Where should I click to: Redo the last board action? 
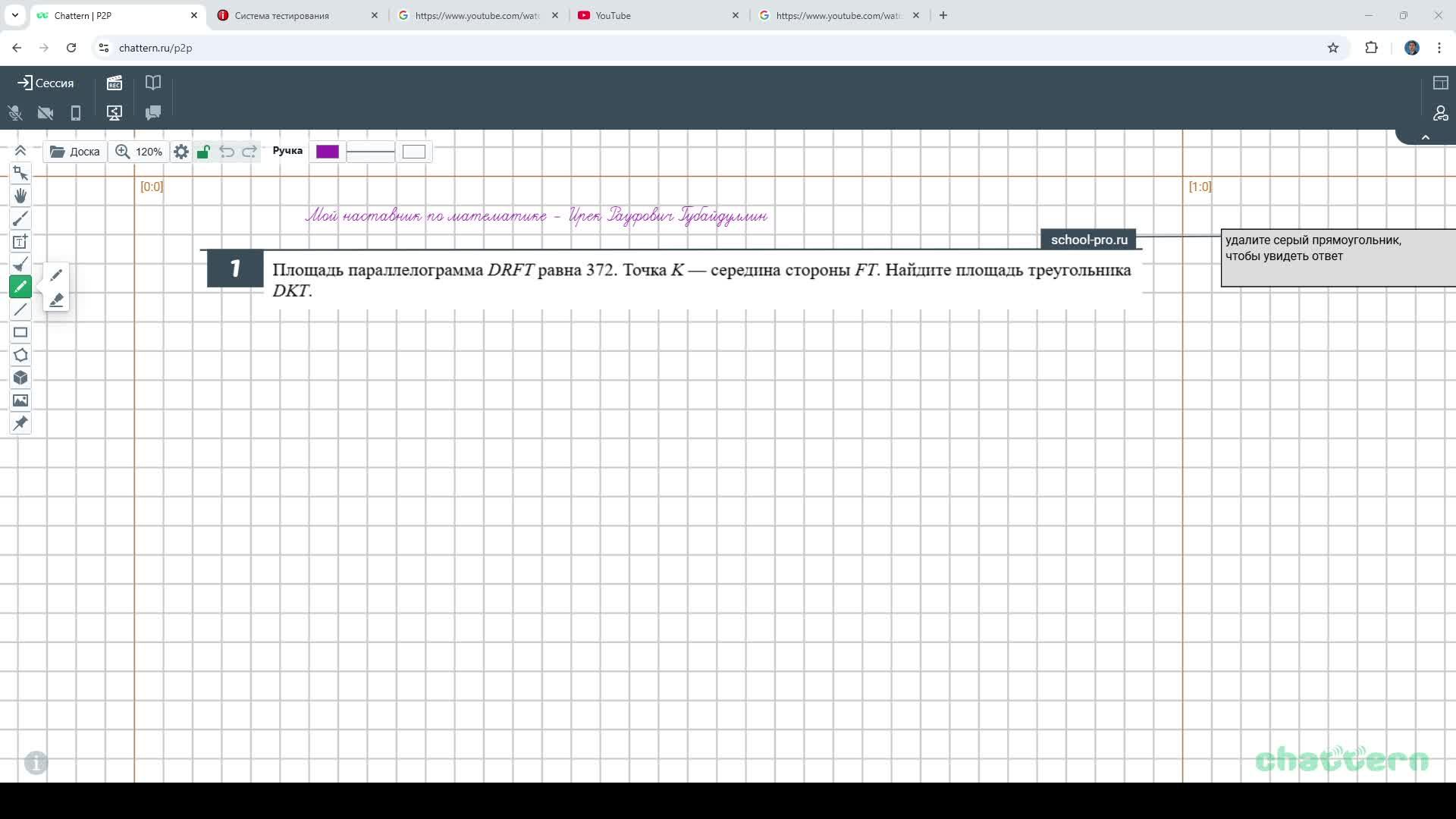249,152
